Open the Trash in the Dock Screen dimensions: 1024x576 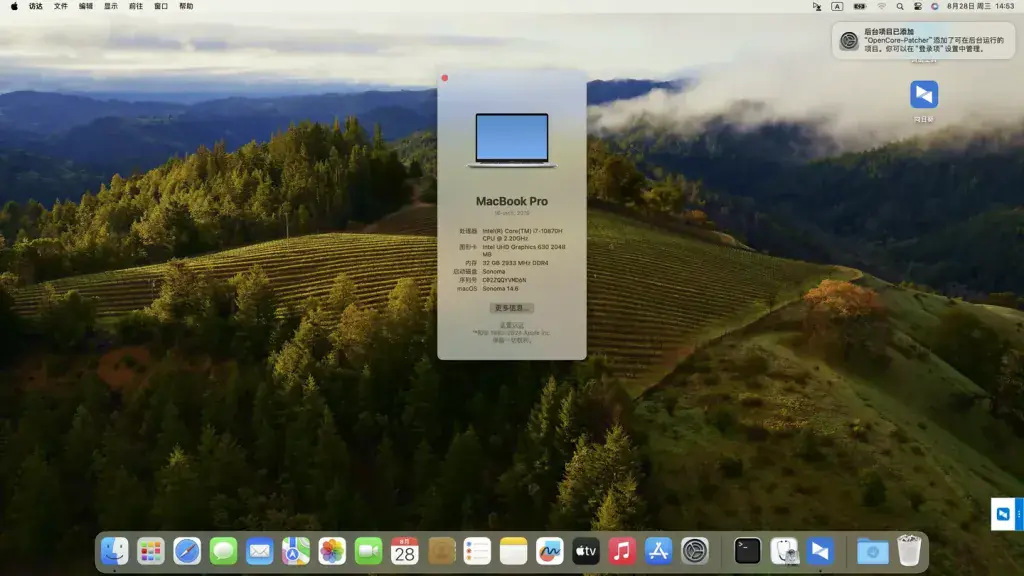[x=908, y=551]
